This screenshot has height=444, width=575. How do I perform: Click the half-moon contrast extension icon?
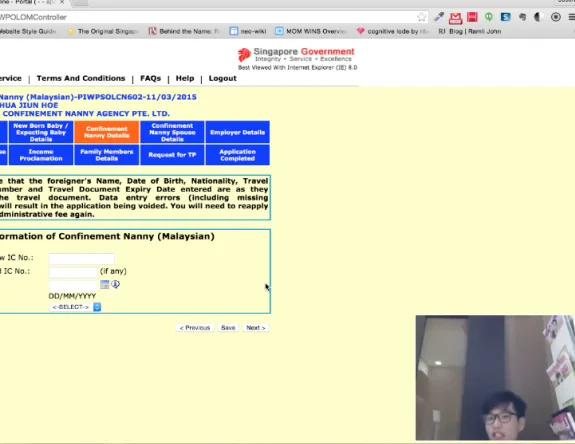[538, 17]
